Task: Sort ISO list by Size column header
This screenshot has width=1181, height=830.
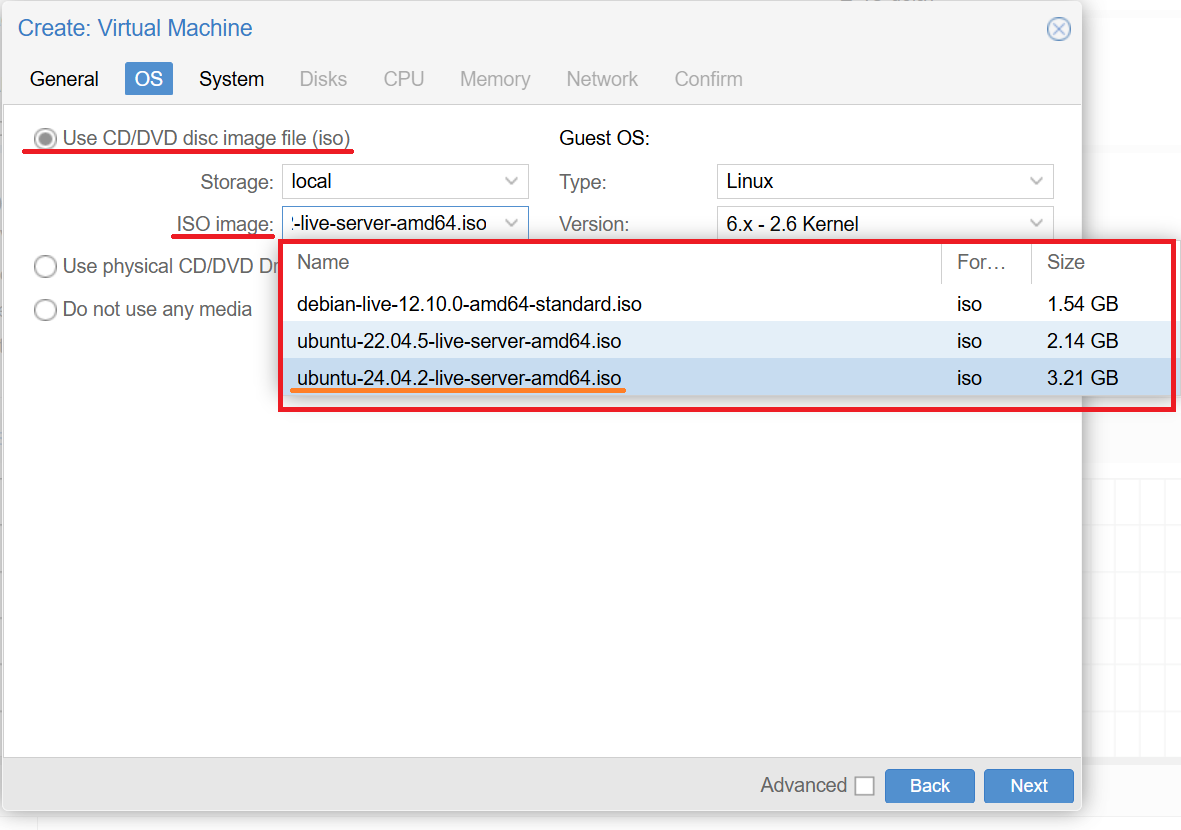Action: tap(1065, 263)
